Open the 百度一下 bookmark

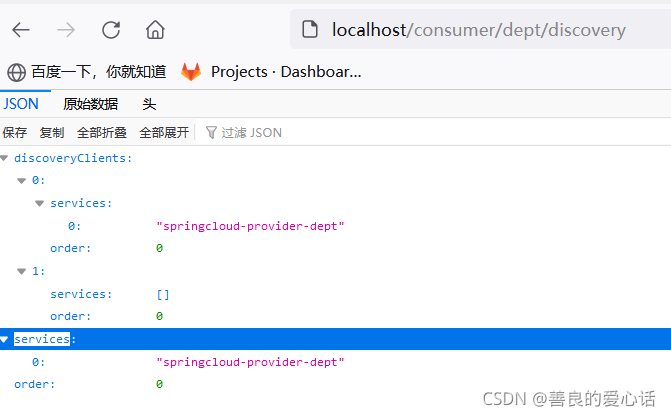click(x=86, y=72)
